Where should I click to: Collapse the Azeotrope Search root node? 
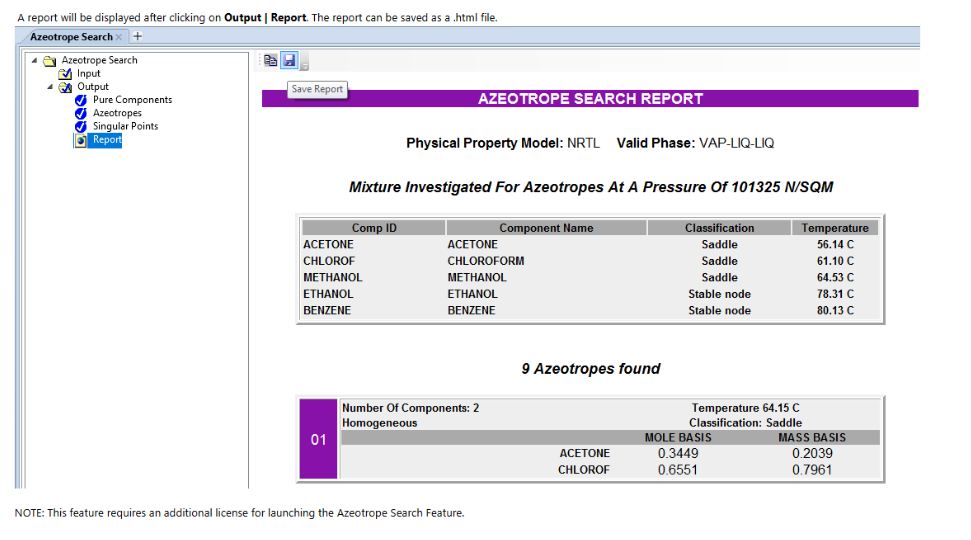(x=35, y=60)
